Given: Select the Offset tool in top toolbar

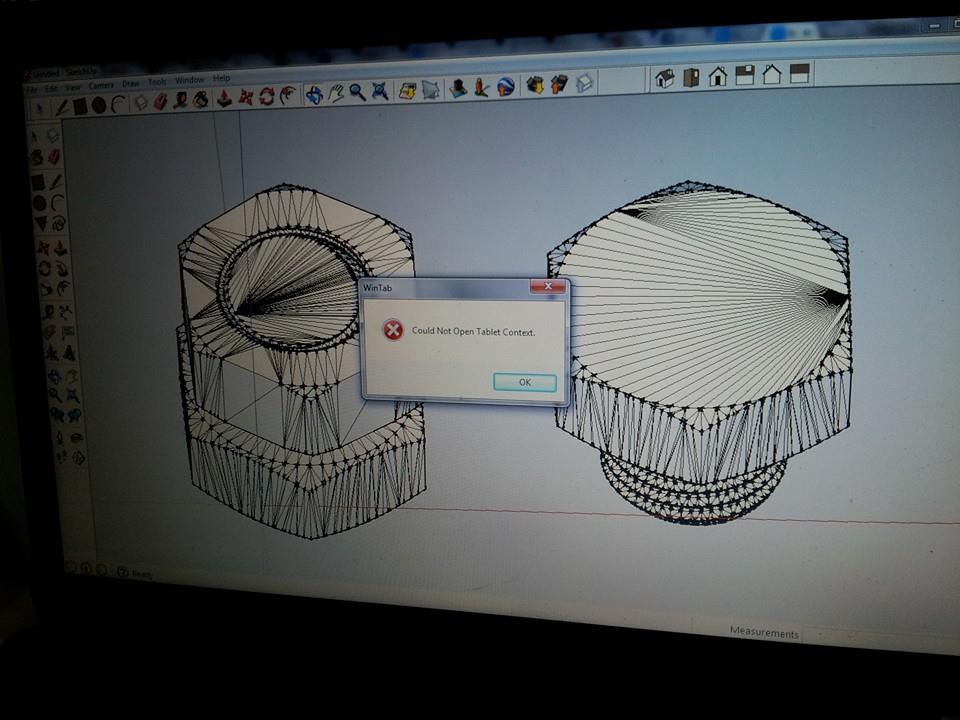Looking at the screenshot, I should [288, 95].
